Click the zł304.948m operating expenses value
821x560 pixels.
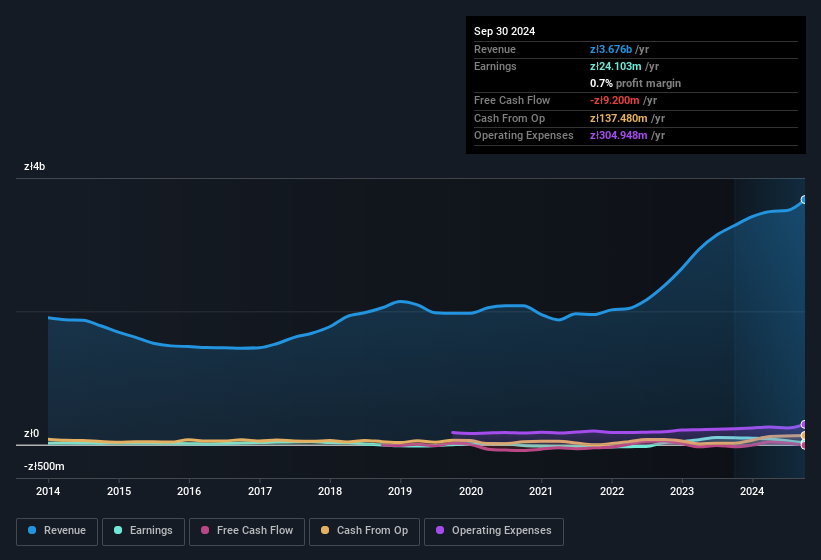point(618,135)
